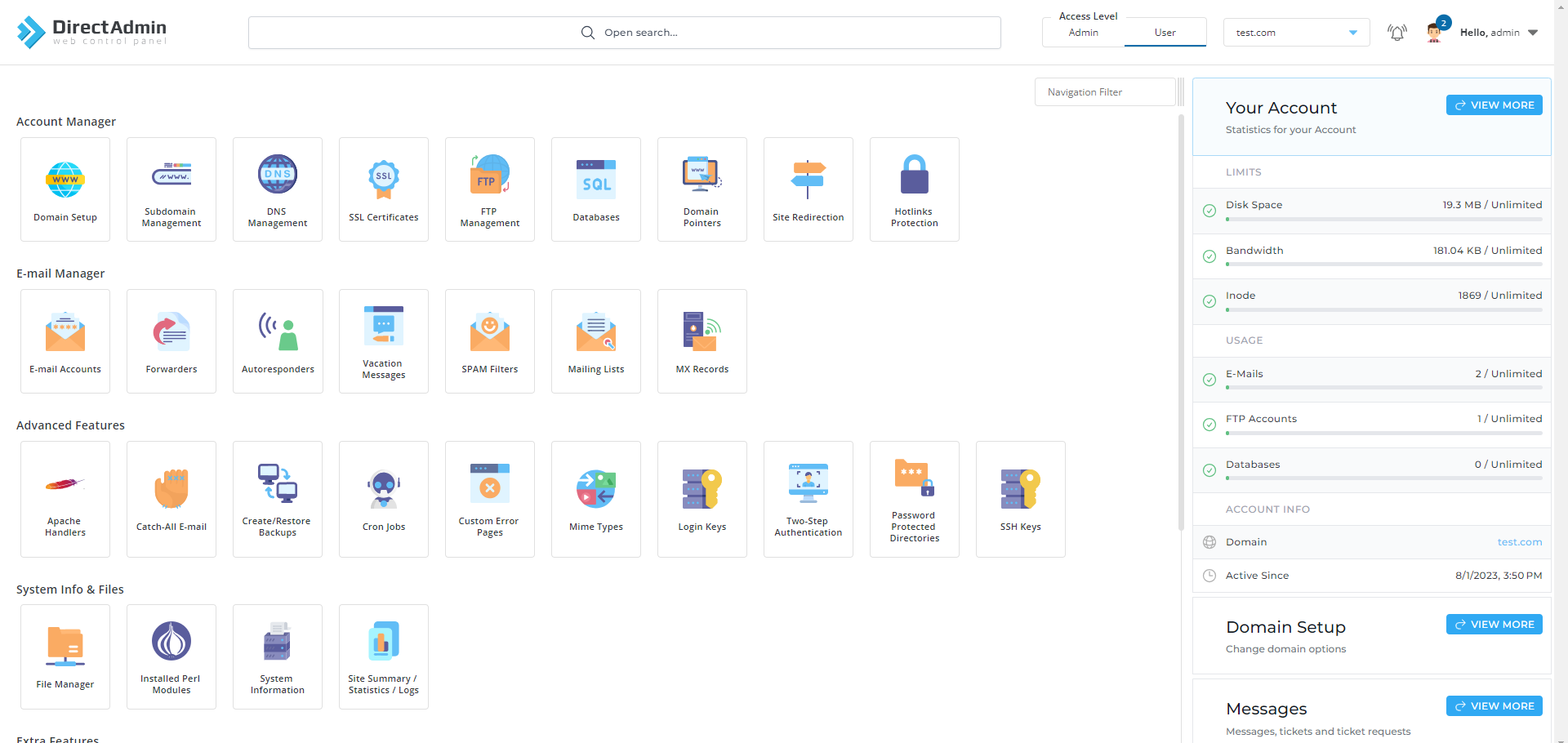Expand the test.com domain dropdown
The width and height of the screenshot is (1568, 743).
pos(1296,33)
